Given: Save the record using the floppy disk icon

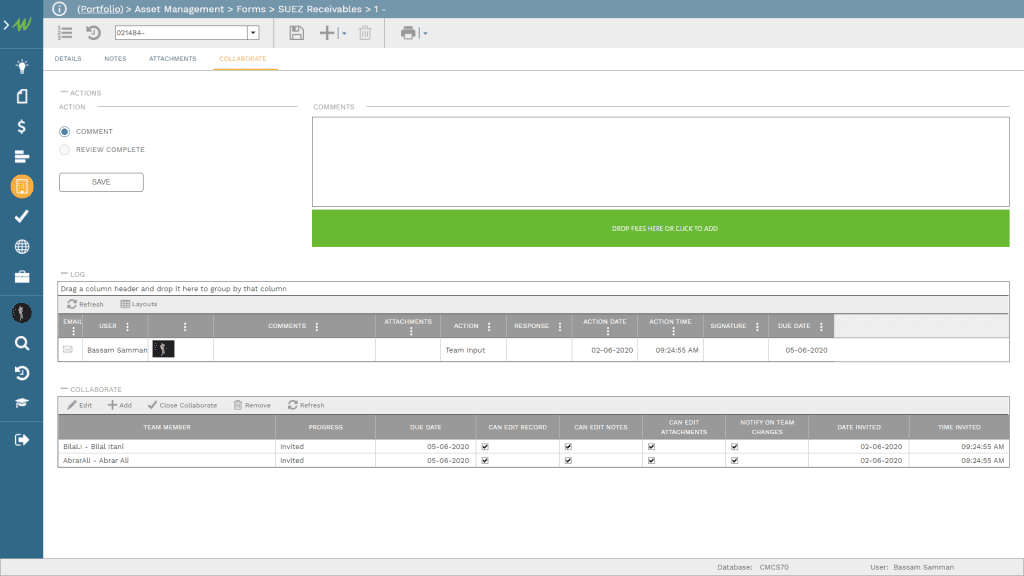Looking at the screenshot, I should coord(295,32).
